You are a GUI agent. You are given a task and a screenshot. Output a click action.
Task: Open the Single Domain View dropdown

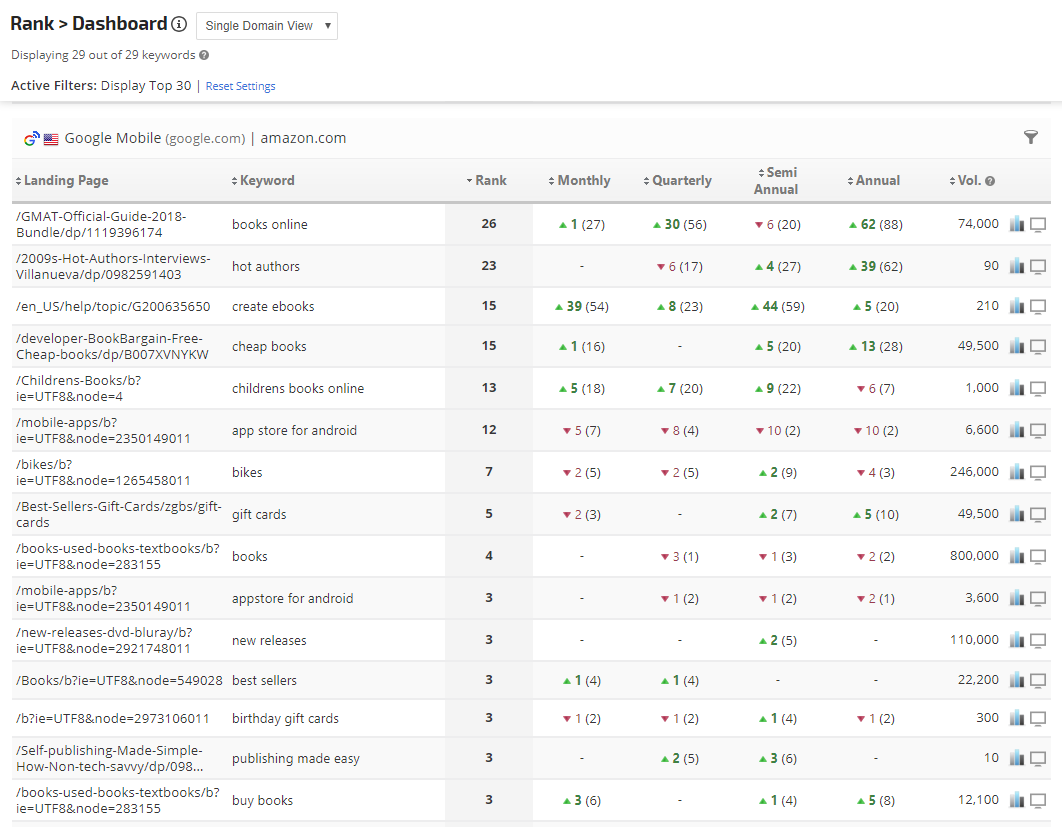click(x=266, y=26)
